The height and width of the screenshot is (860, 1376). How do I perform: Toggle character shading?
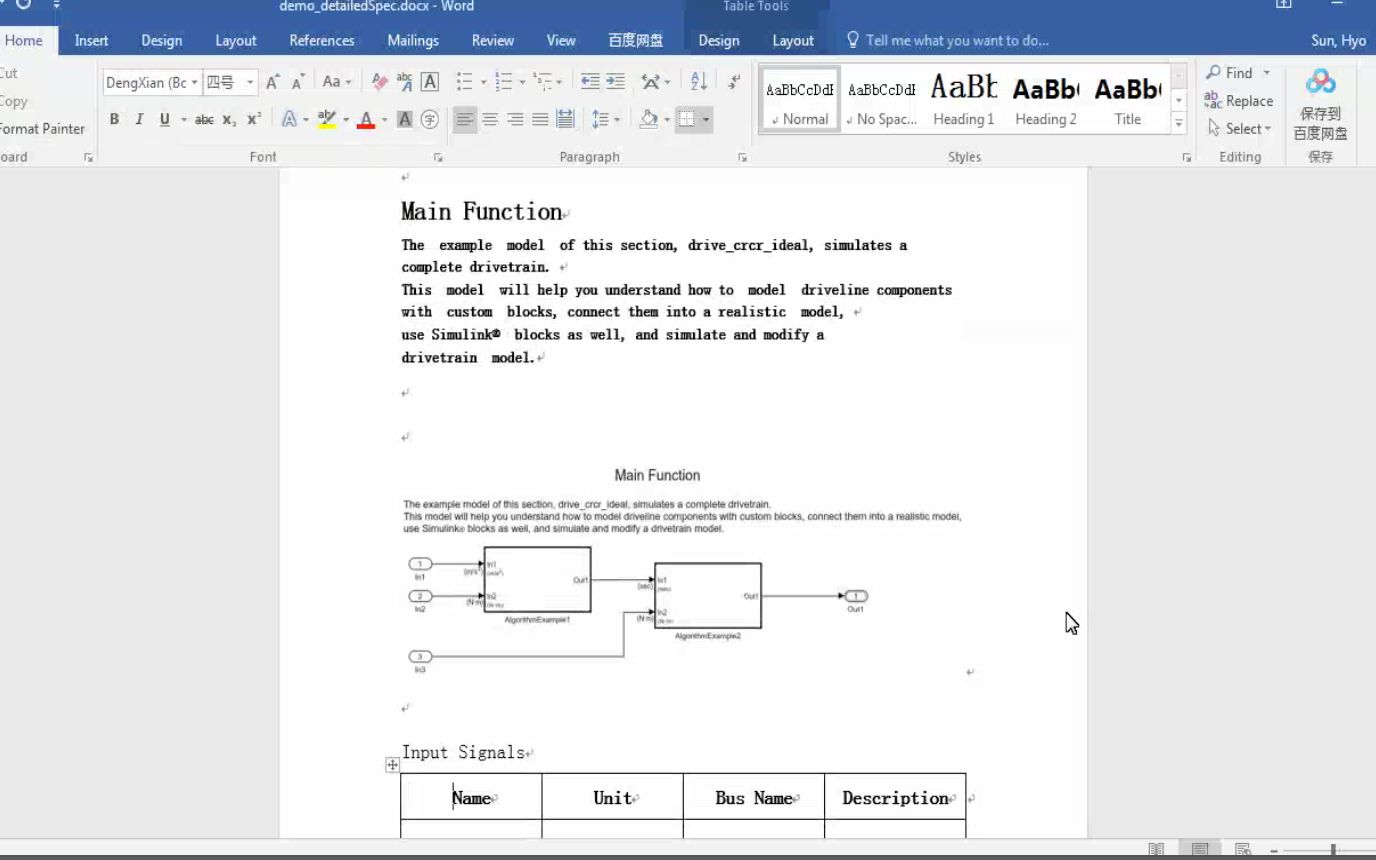405,119
